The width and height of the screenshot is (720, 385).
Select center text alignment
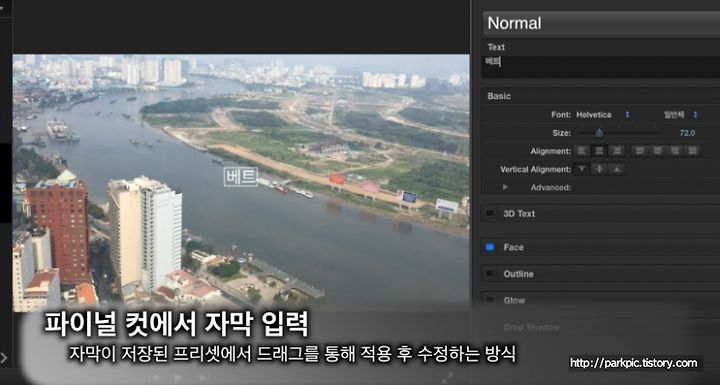coord(599,151)
